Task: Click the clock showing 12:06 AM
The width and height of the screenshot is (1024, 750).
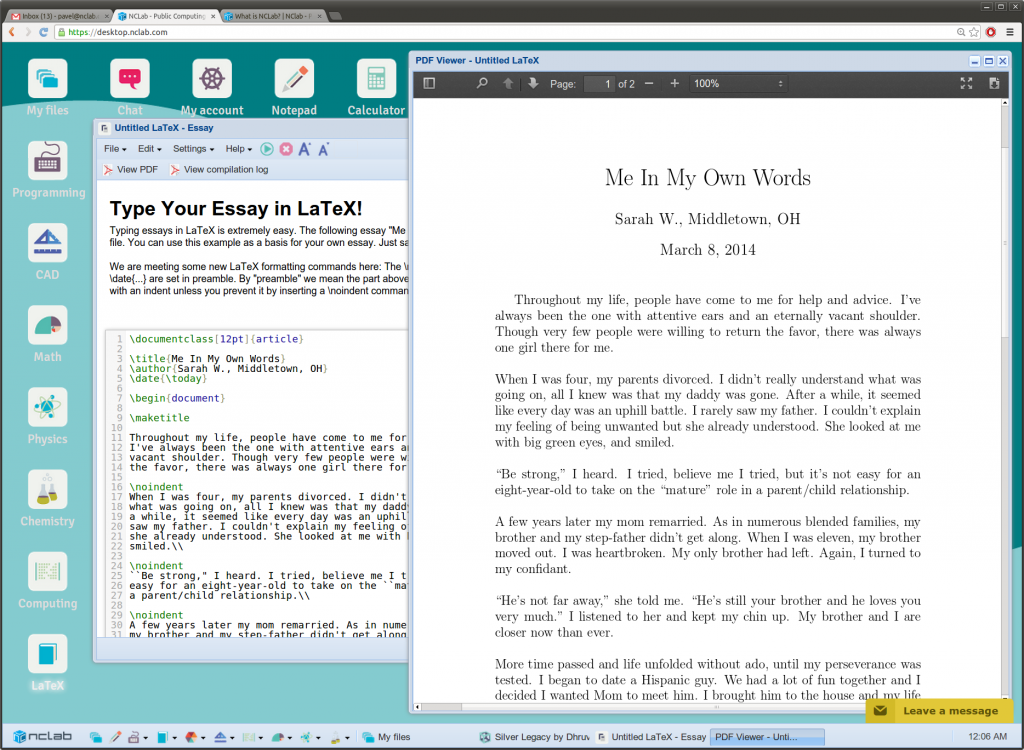Action: tap(987, 737)
